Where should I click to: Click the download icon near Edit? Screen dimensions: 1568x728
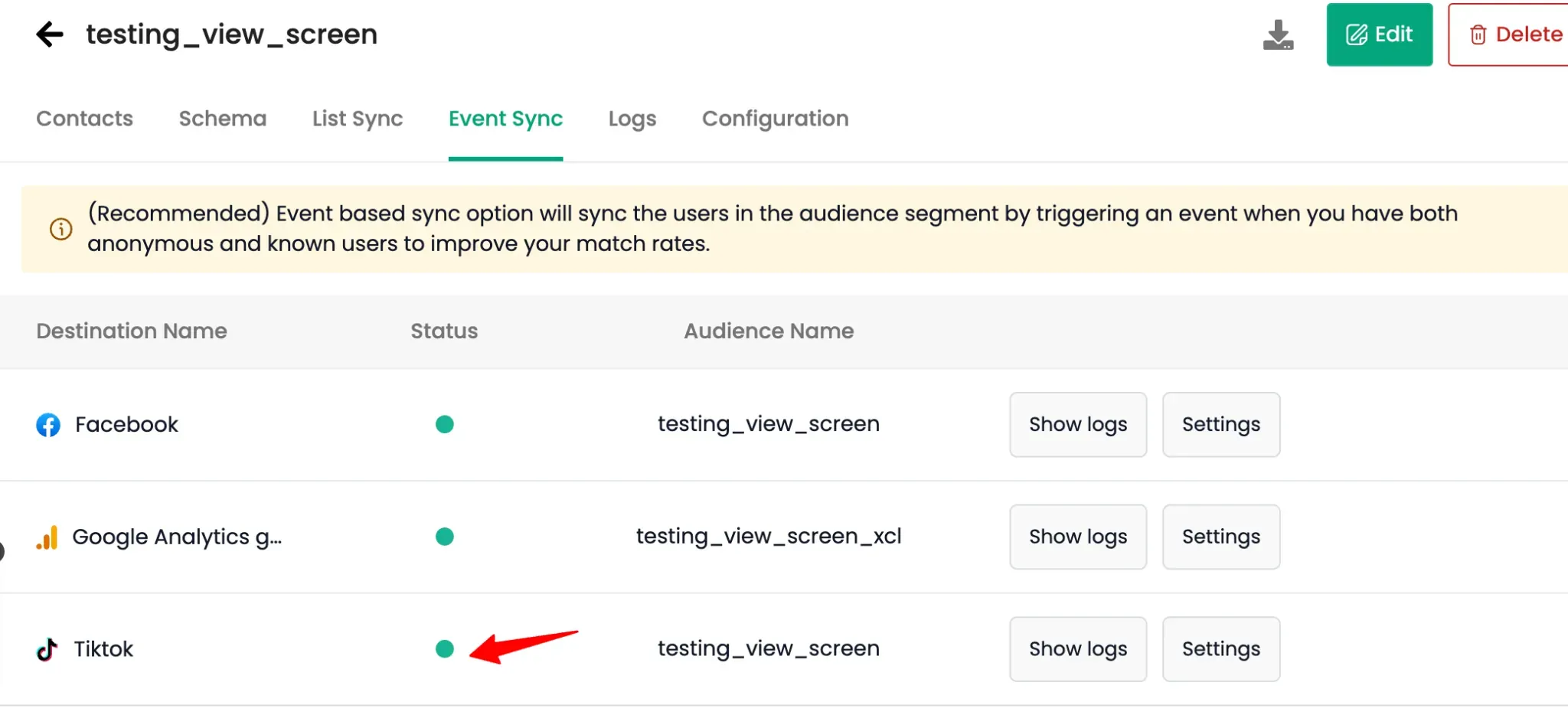(1278, 34)
